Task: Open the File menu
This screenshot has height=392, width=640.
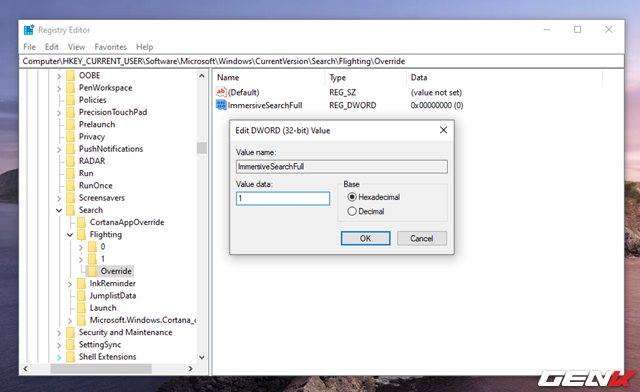Action: tap(29, 47)
